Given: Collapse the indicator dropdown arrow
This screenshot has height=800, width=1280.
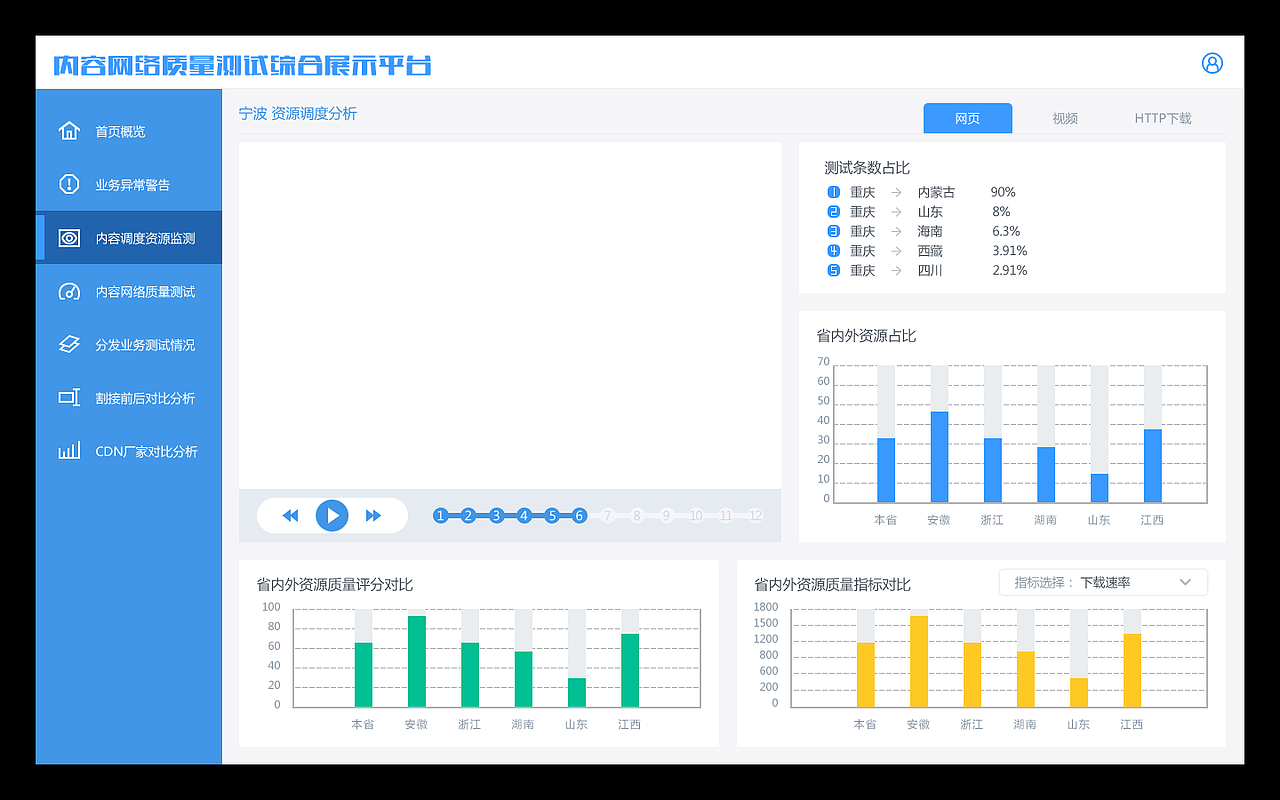Looking at the screenshot, I should point(1186,582).
